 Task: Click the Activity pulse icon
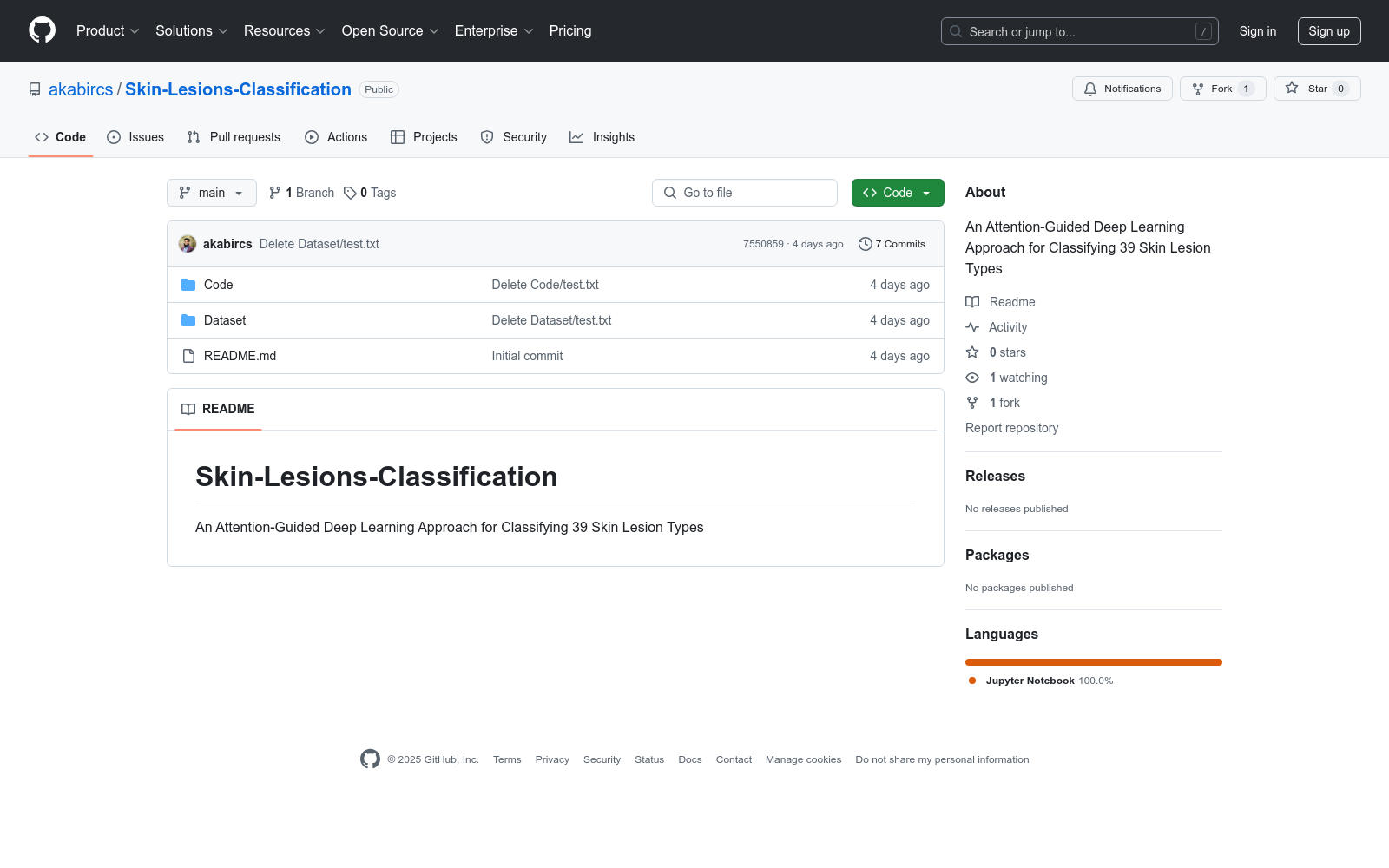click(972, 327)
